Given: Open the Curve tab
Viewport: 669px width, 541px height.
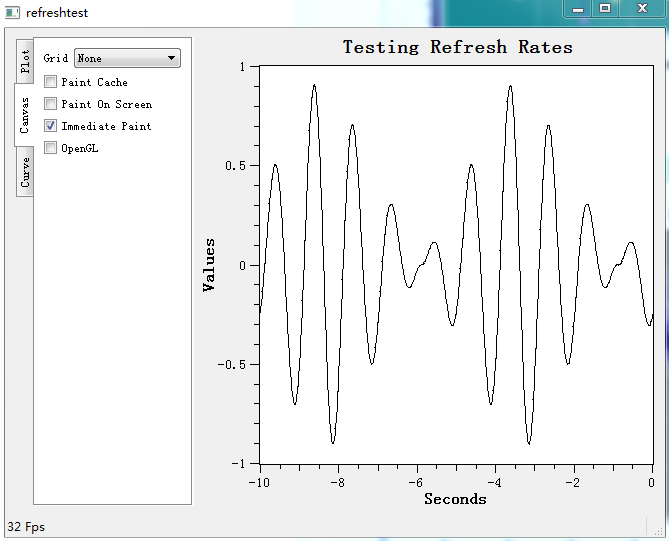Looking at the screenshot, I should click(24, 172).
